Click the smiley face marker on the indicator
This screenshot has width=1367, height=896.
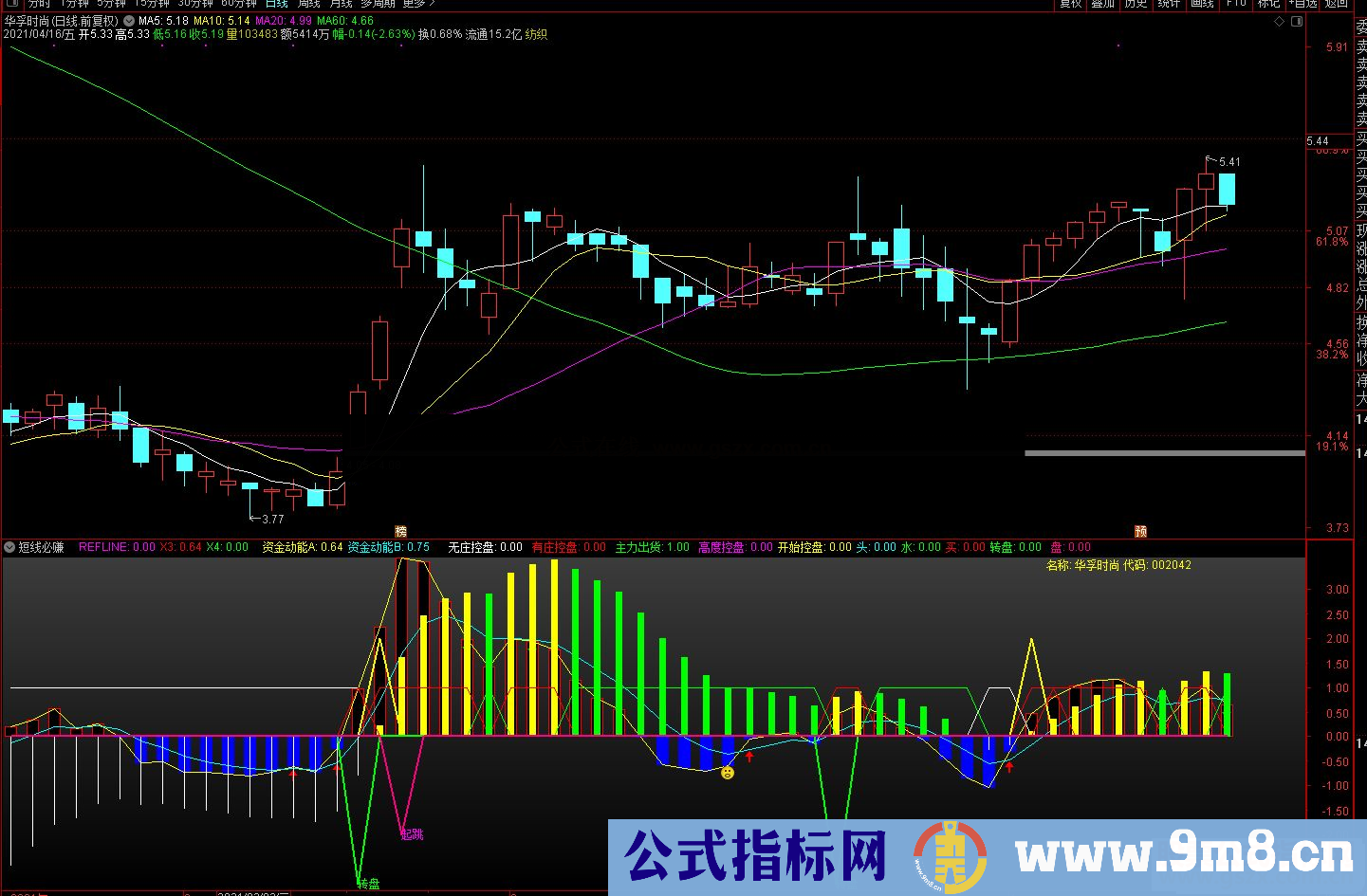(729, 774)
